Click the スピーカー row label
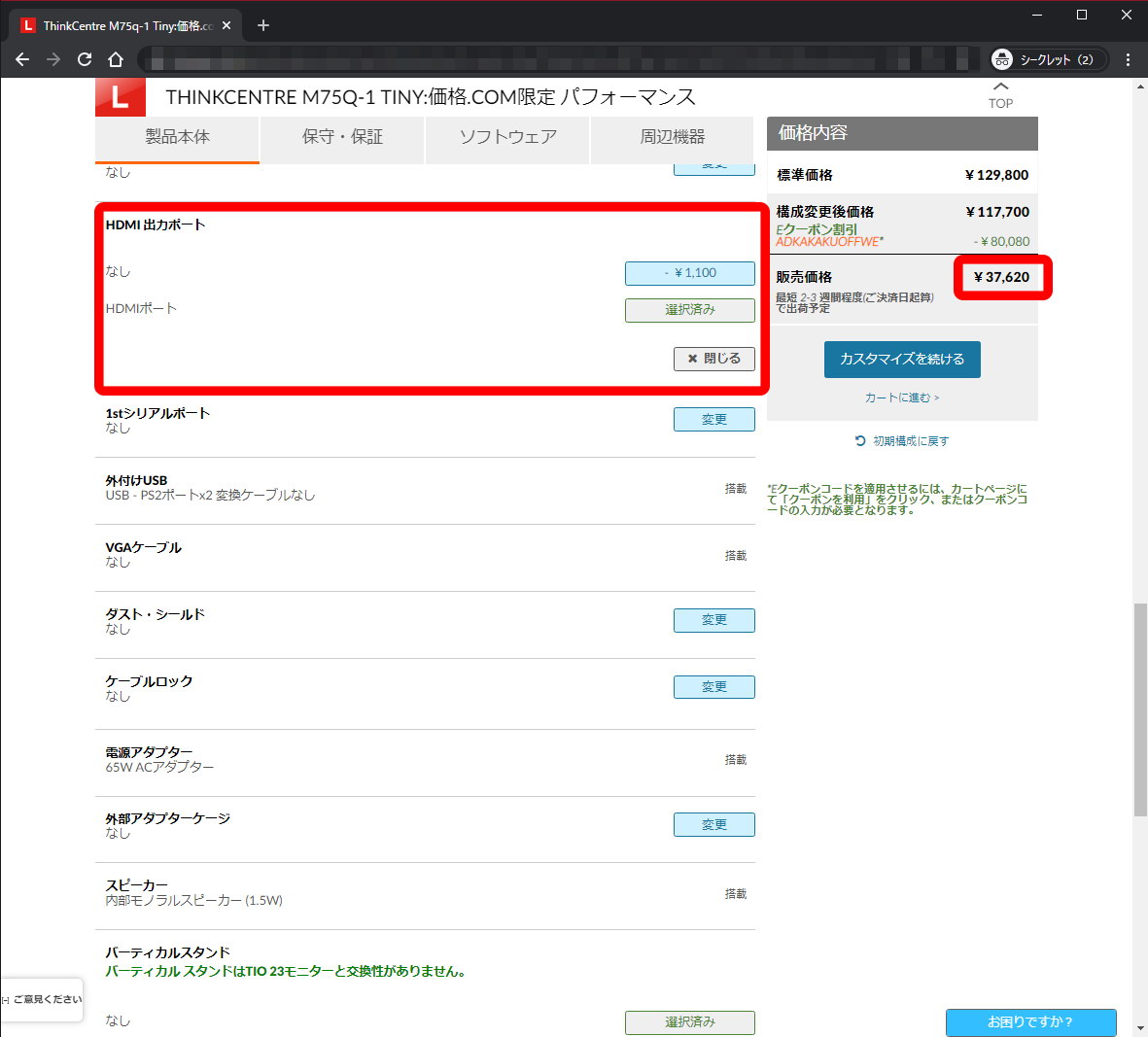This screenshot has height=1037, width=1148. pos(137,884)
